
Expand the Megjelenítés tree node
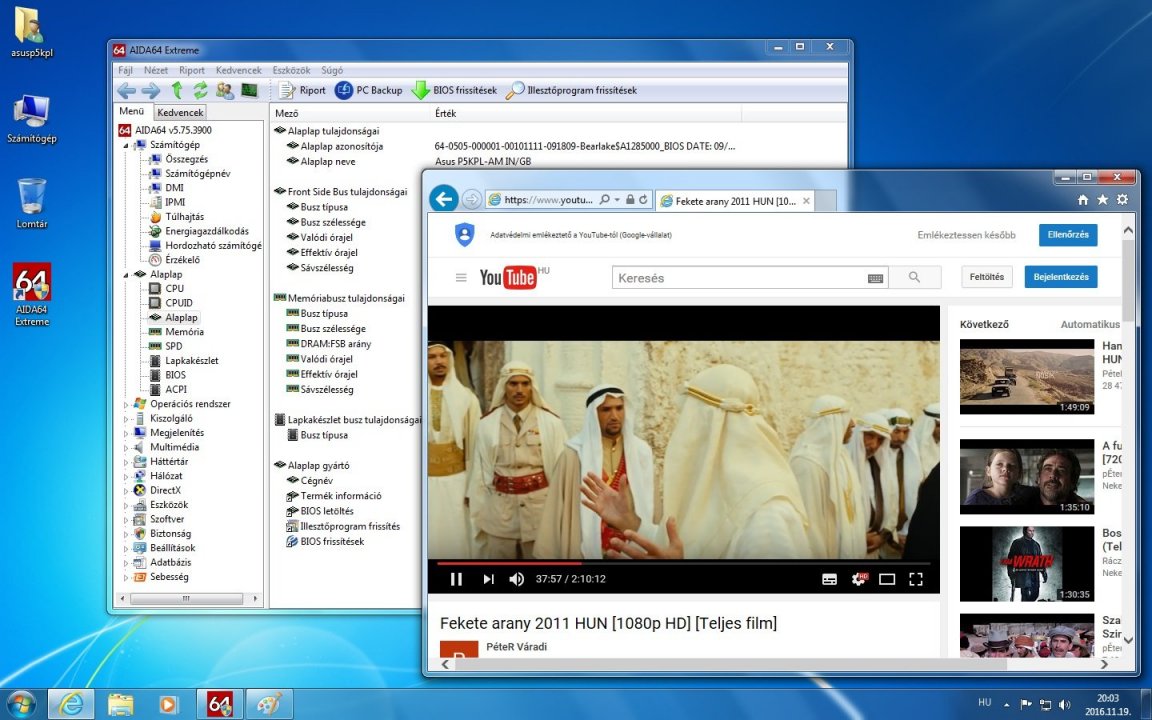tap(126, 433)
